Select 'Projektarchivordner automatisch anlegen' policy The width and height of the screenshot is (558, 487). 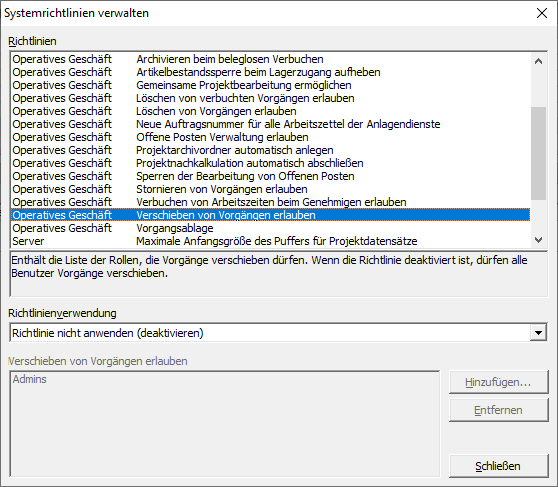coord(270,150)
